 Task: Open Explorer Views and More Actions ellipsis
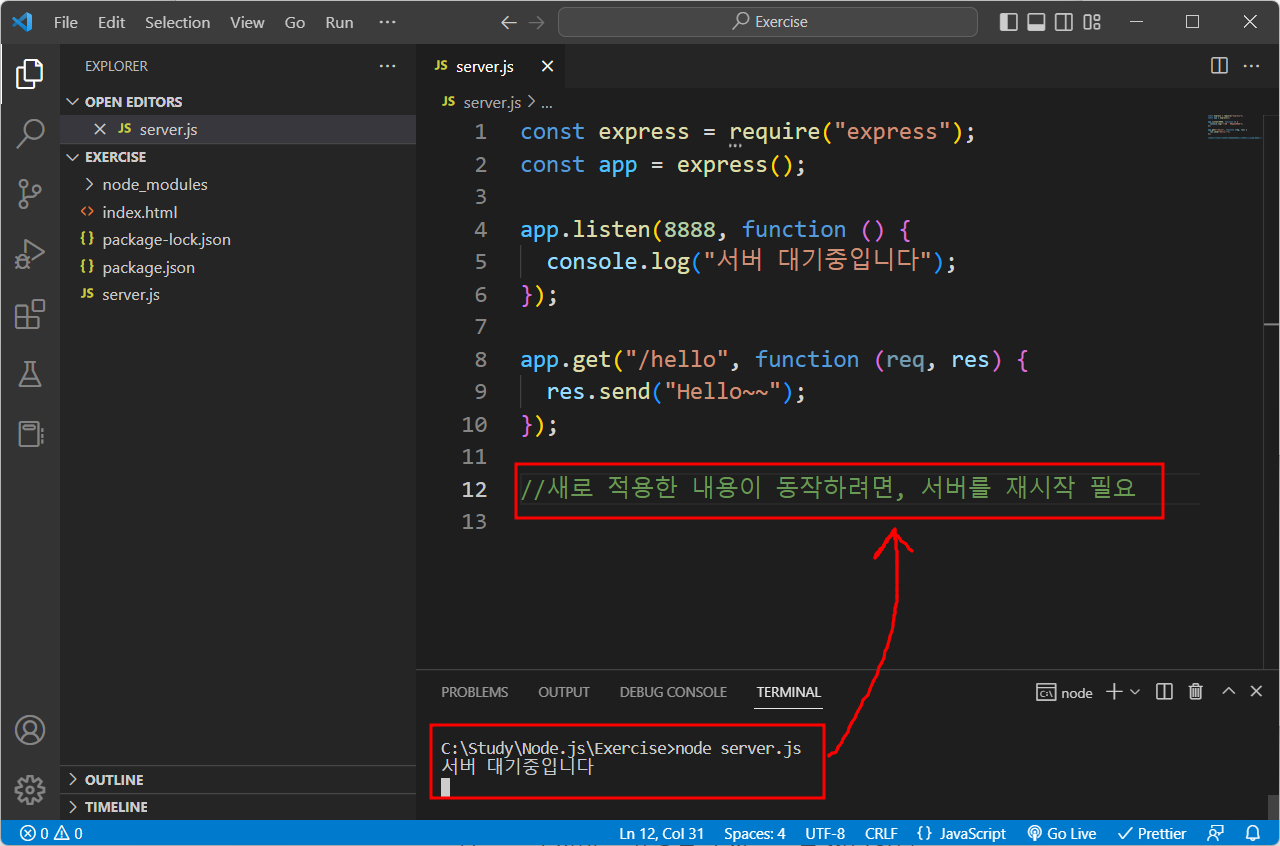pos(388,66)
